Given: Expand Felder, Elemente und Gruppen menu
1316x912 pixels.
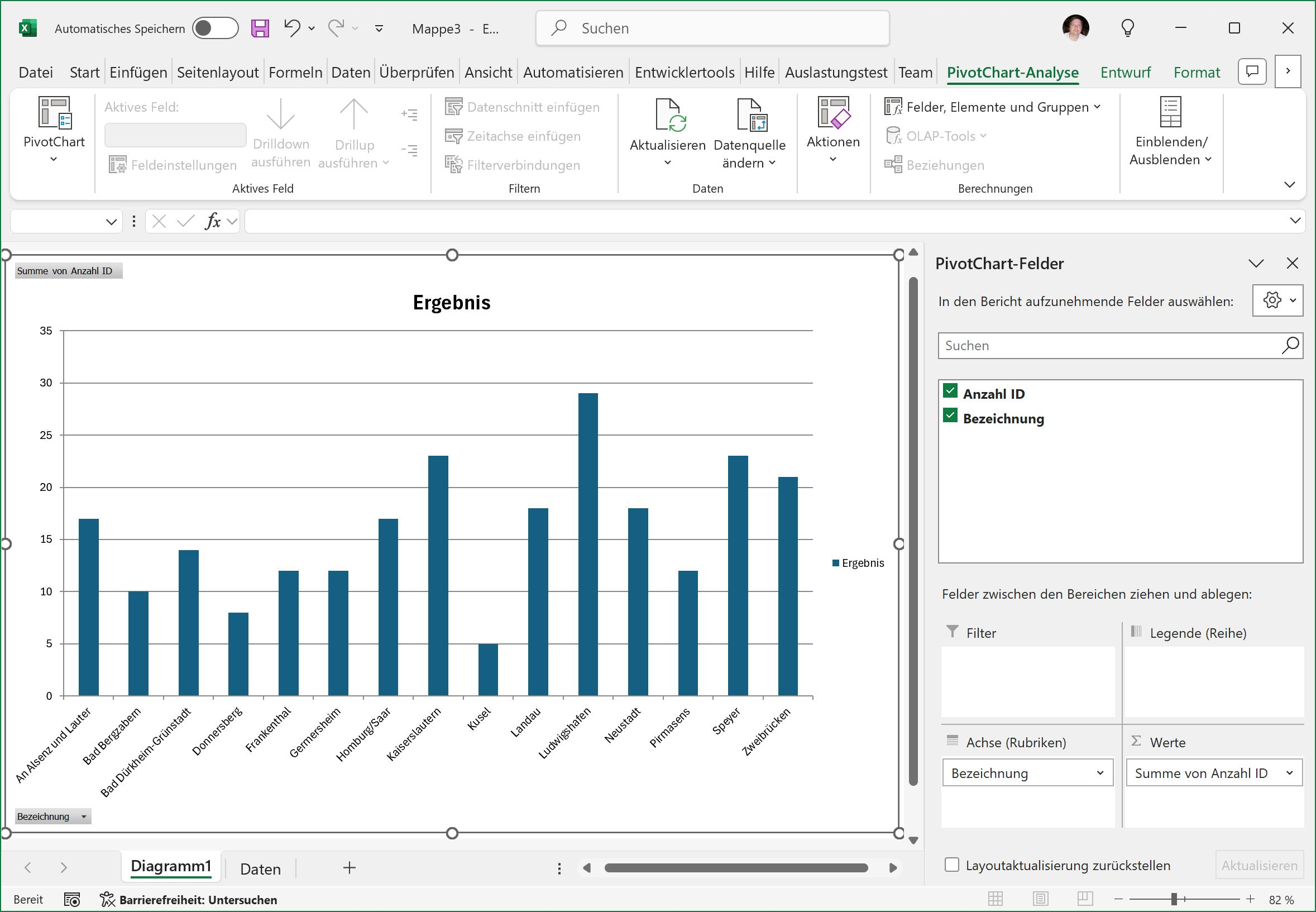Looking at the screenshot, I should (997, 107).
